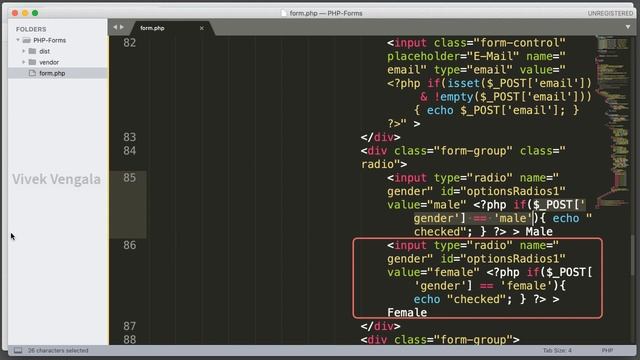Screen dimensions: 640x360
Task: Open the vendor folder
Action: pyautogui.click(x=49, y=62)
